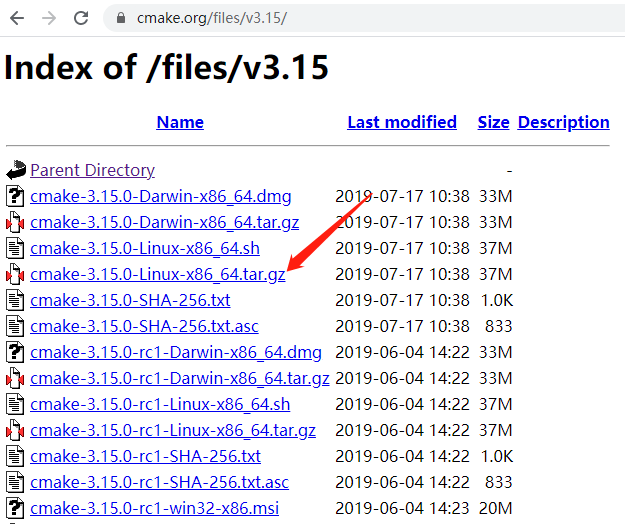Download cmake-3.15.0-Darwin-x86_64.tar.gz
This screenshot has height=524, width=625.
(x=165, y=222)
